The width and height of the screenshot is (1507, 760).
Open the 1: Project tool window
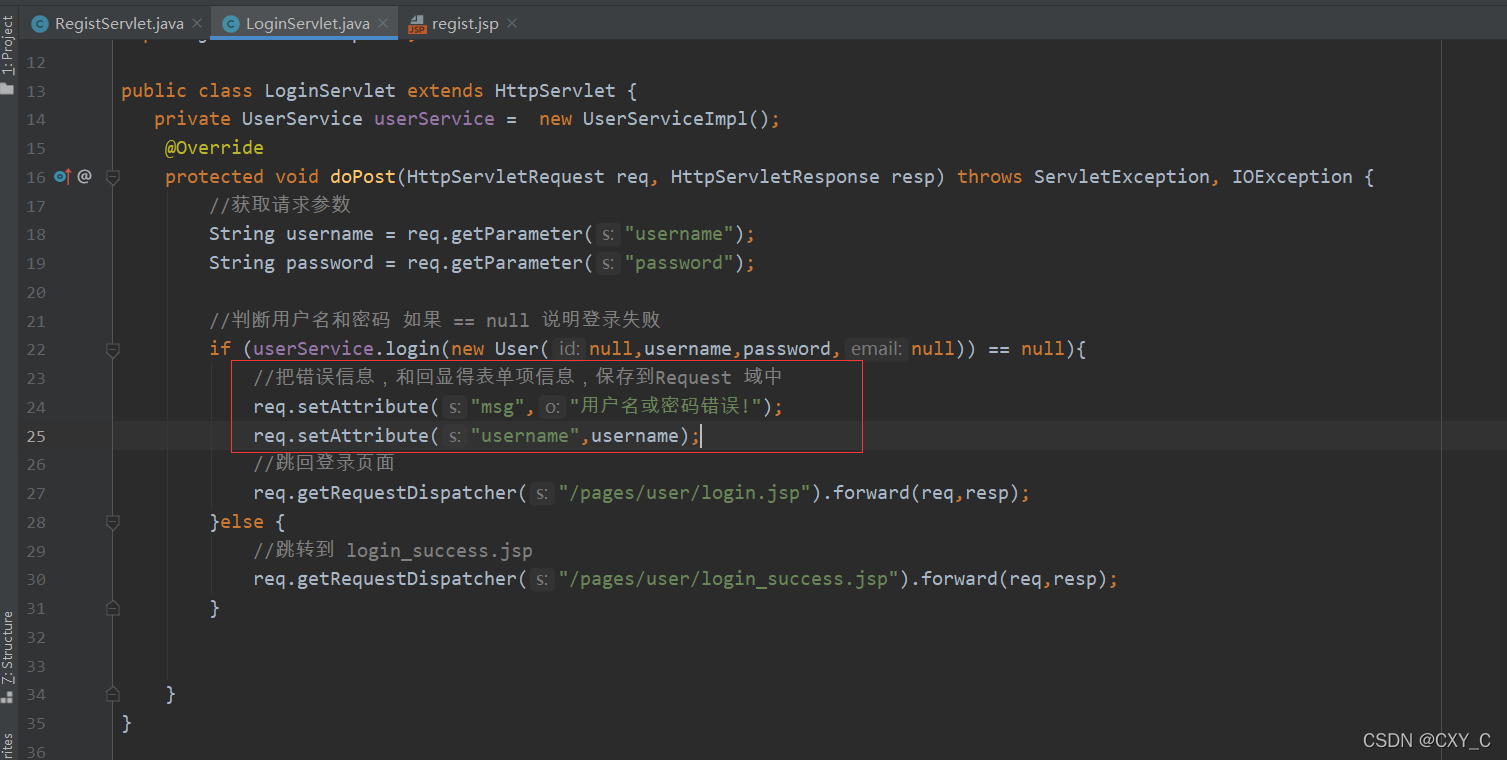pyautogui.click(x=8, y=45)
